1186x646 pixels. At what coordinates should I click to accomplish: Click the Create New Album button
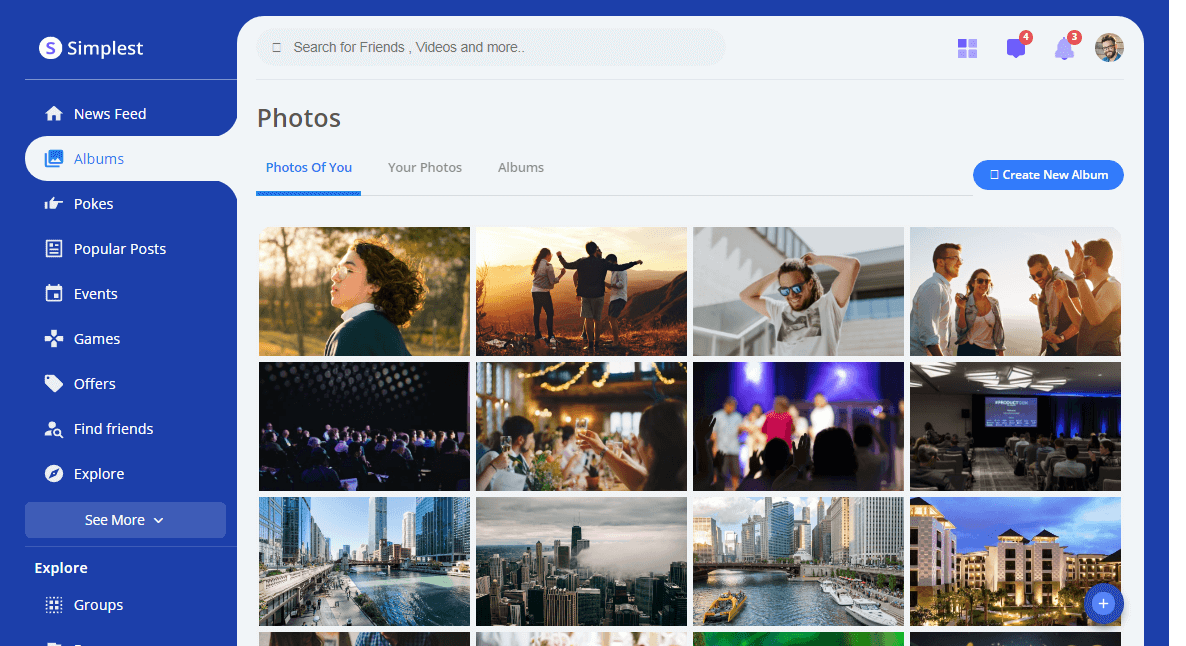1048,175
